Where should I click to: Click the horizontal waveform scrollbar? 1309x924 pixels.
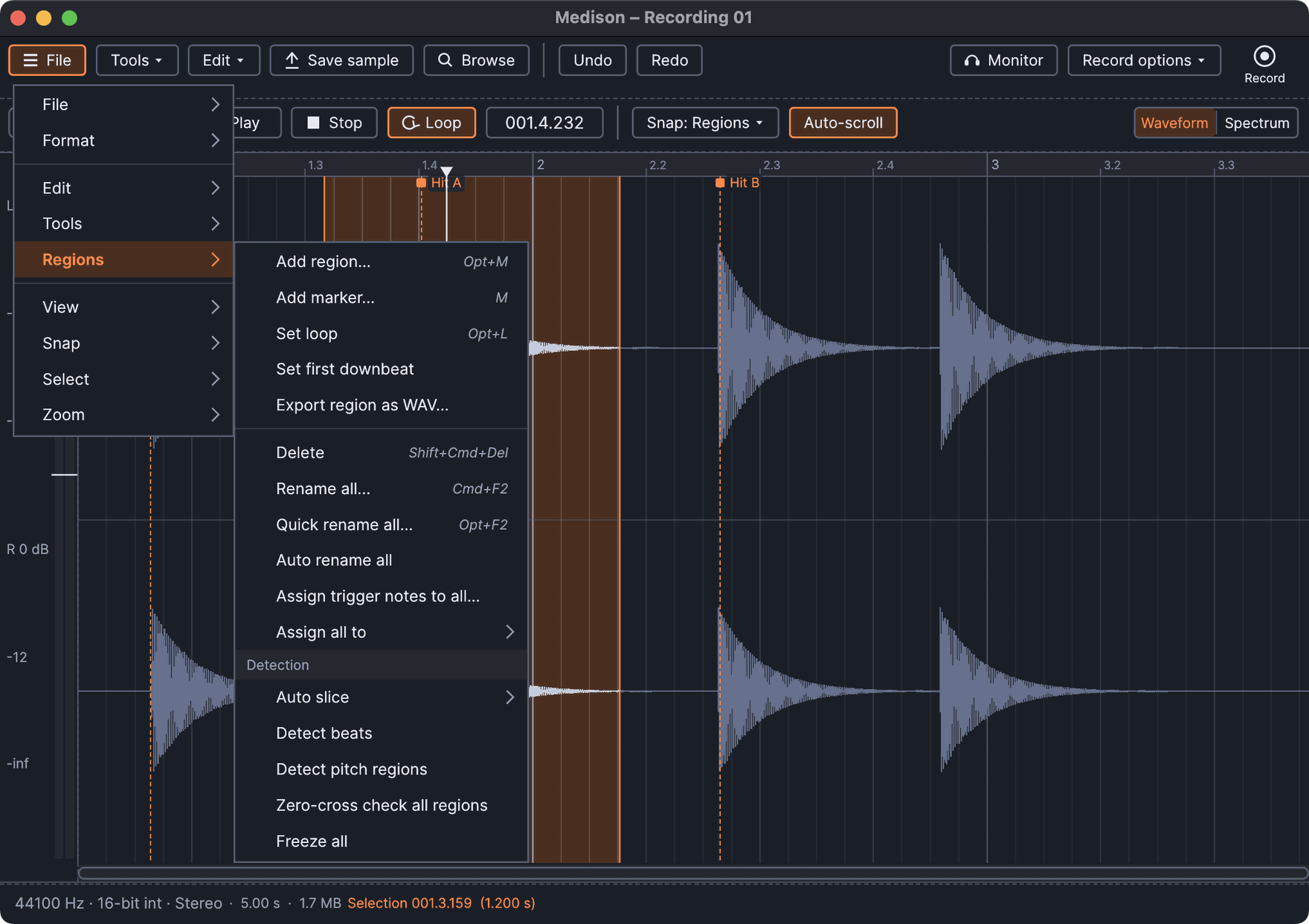point(692,873)
